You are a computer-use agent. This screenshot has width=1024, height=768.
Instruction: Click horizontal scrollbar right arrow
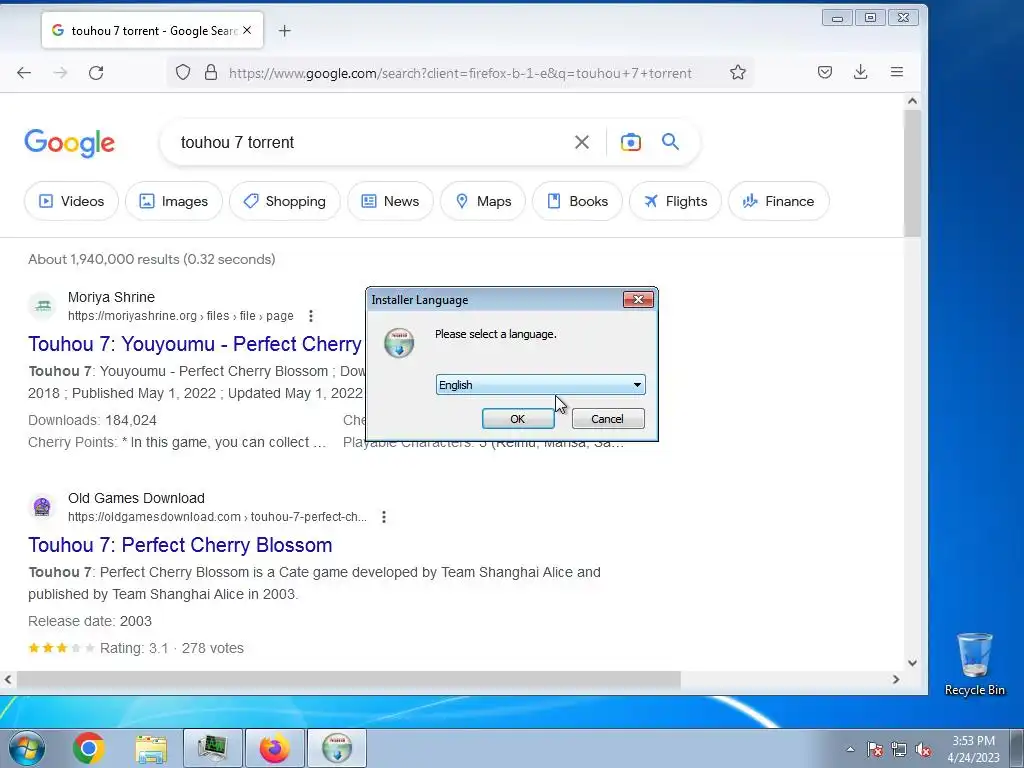[896, 680]
